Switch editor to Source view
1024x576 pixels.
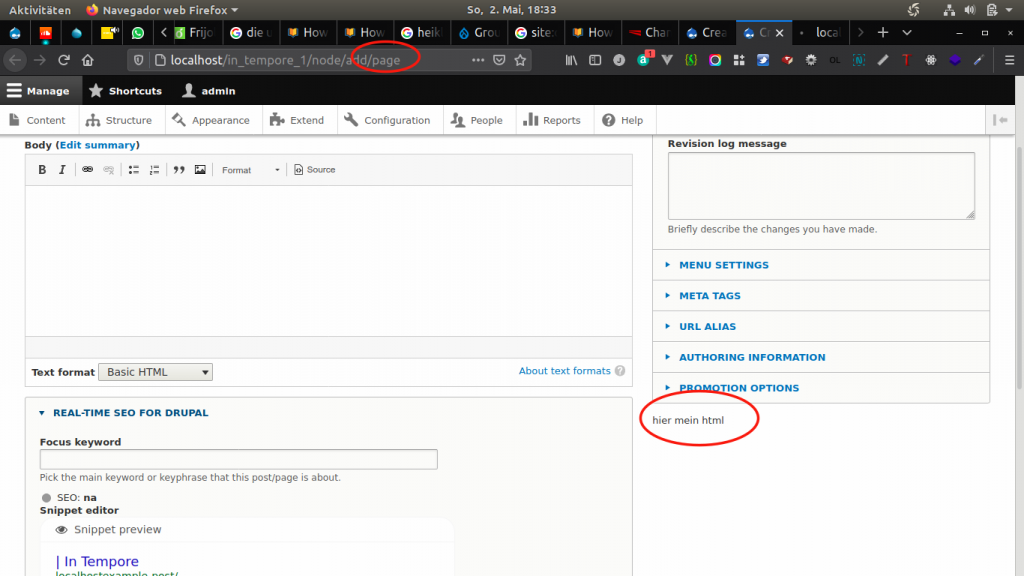315,170
